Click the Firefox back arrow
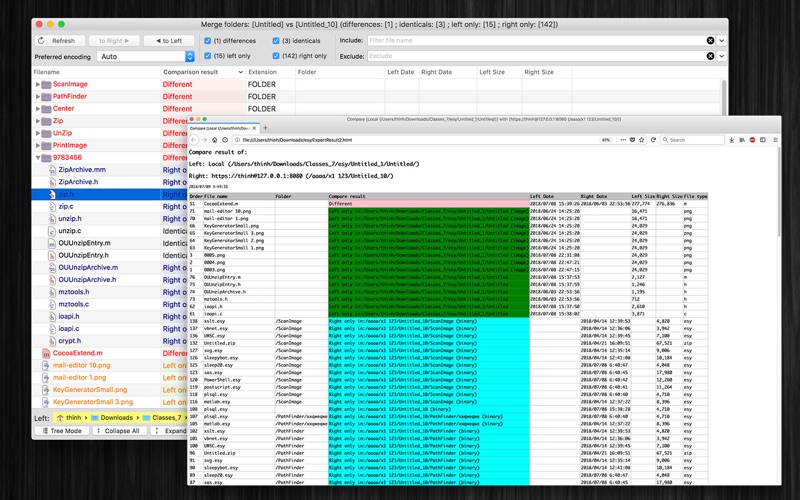The image size is (800, 500). coord(194,140)
